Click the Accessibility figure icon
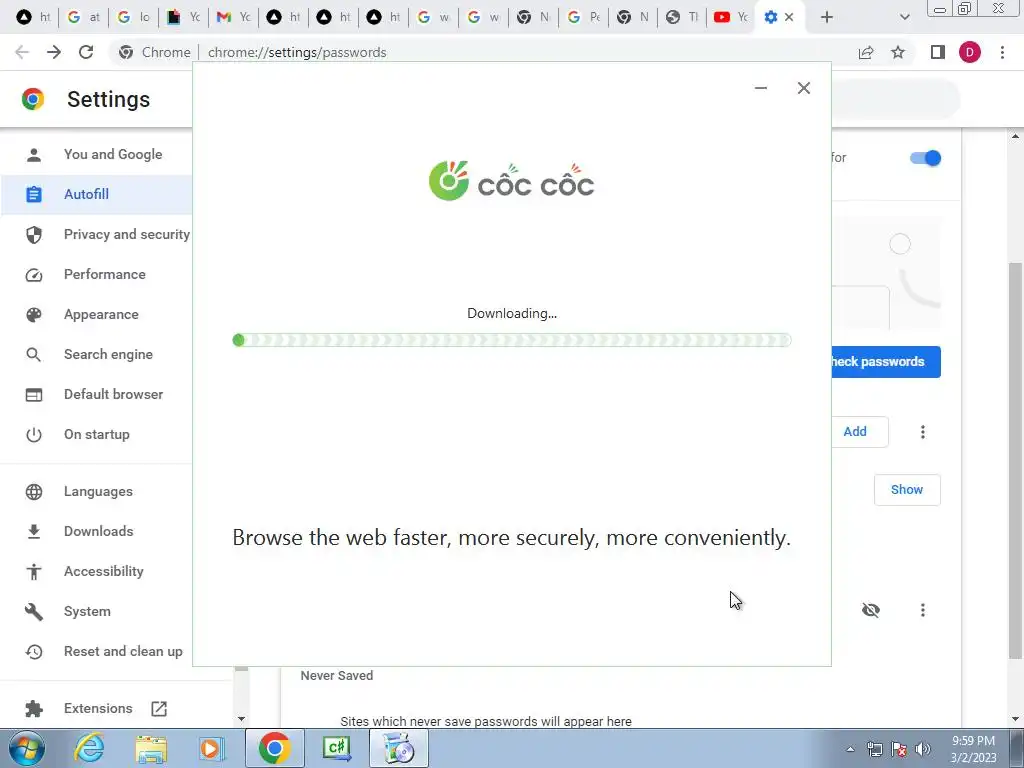The height and width of the screenshot is (768, 1024). click(33, 571)
